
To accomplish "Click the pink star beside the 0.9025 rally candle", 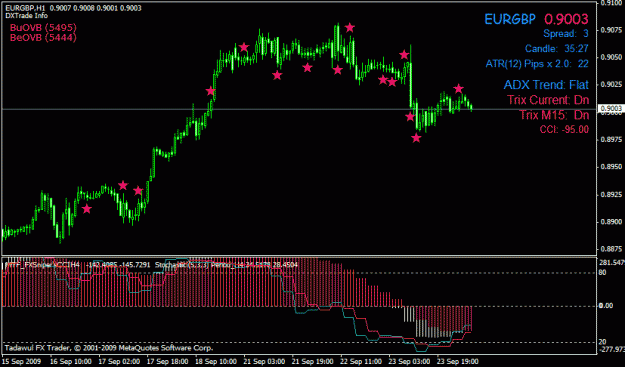I will point(210,91).
